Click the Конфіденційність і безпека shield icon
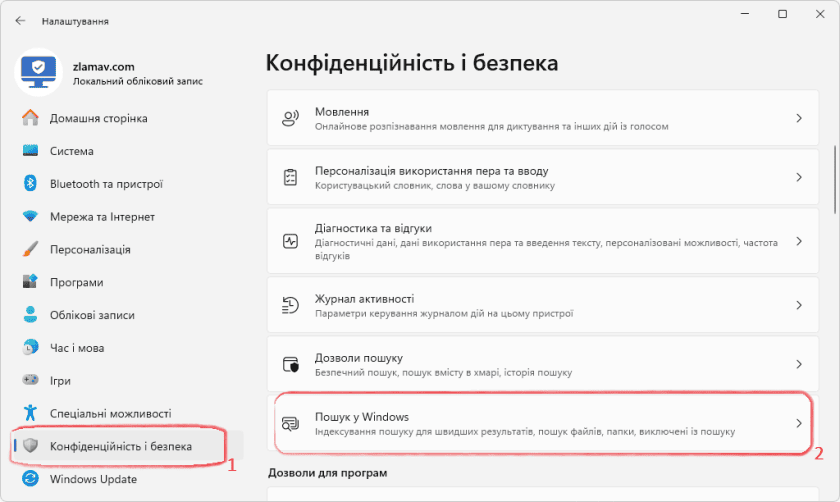Viewport: 840px width, 502px height. pyautogui.click(x=31, y=446)
